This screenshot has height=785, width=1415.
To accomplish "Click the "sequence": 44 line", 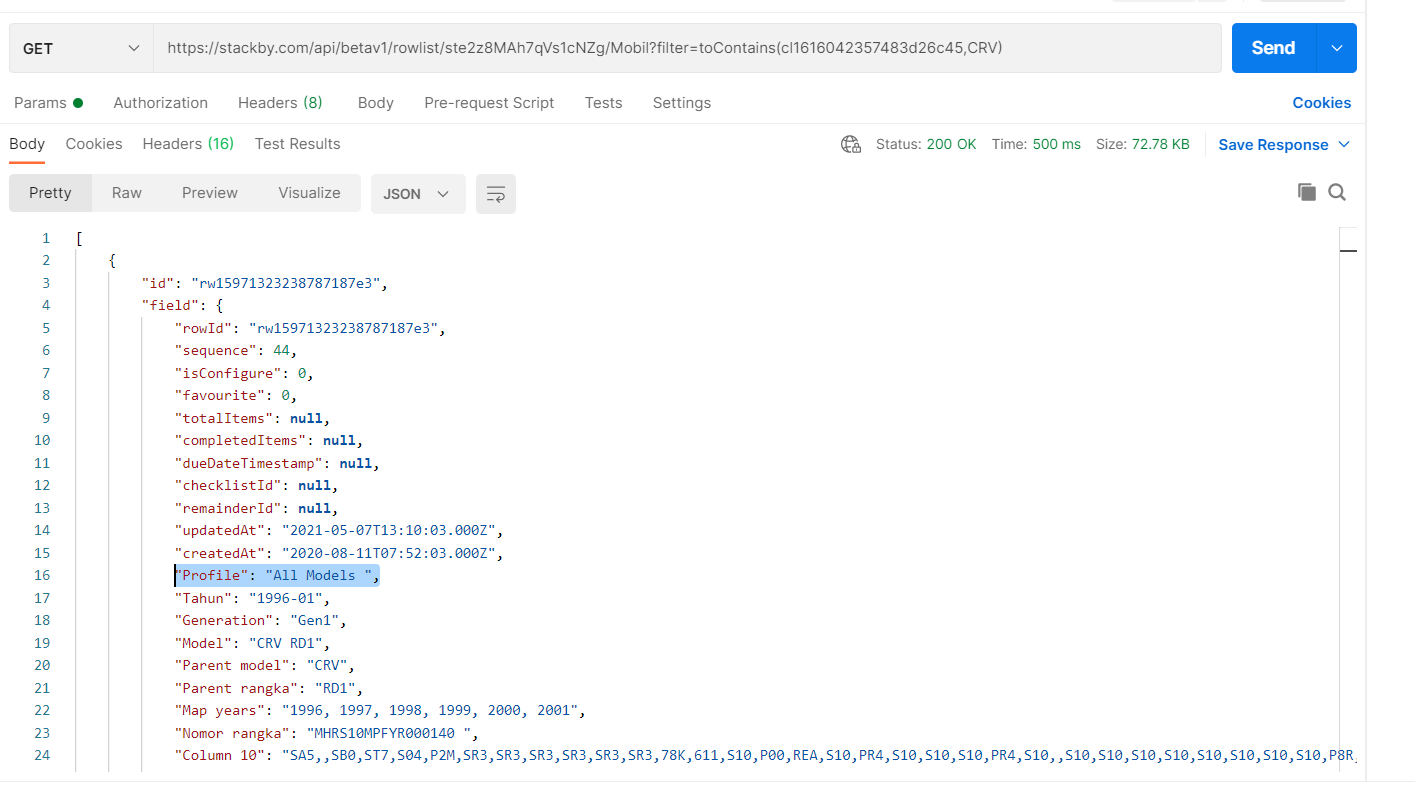I will pyautogui.click(x=236, y=351).
